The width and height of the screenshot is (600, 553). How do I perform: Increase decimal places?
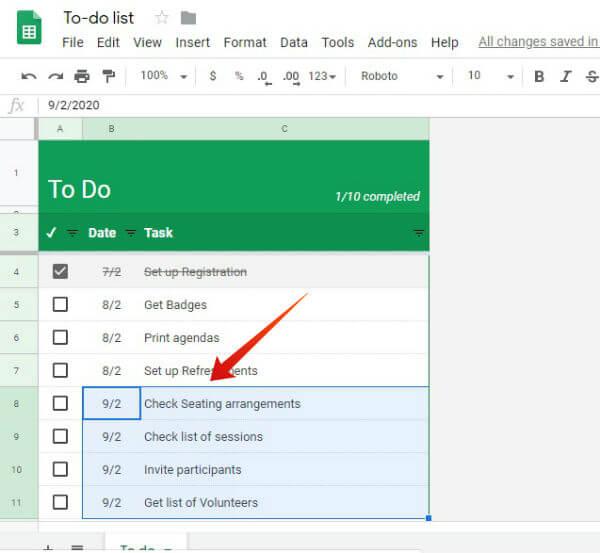(291, 77)
